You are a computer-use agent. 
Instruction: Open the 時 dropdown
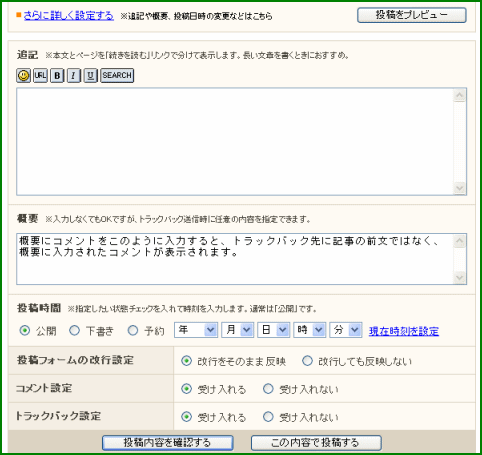310,330
